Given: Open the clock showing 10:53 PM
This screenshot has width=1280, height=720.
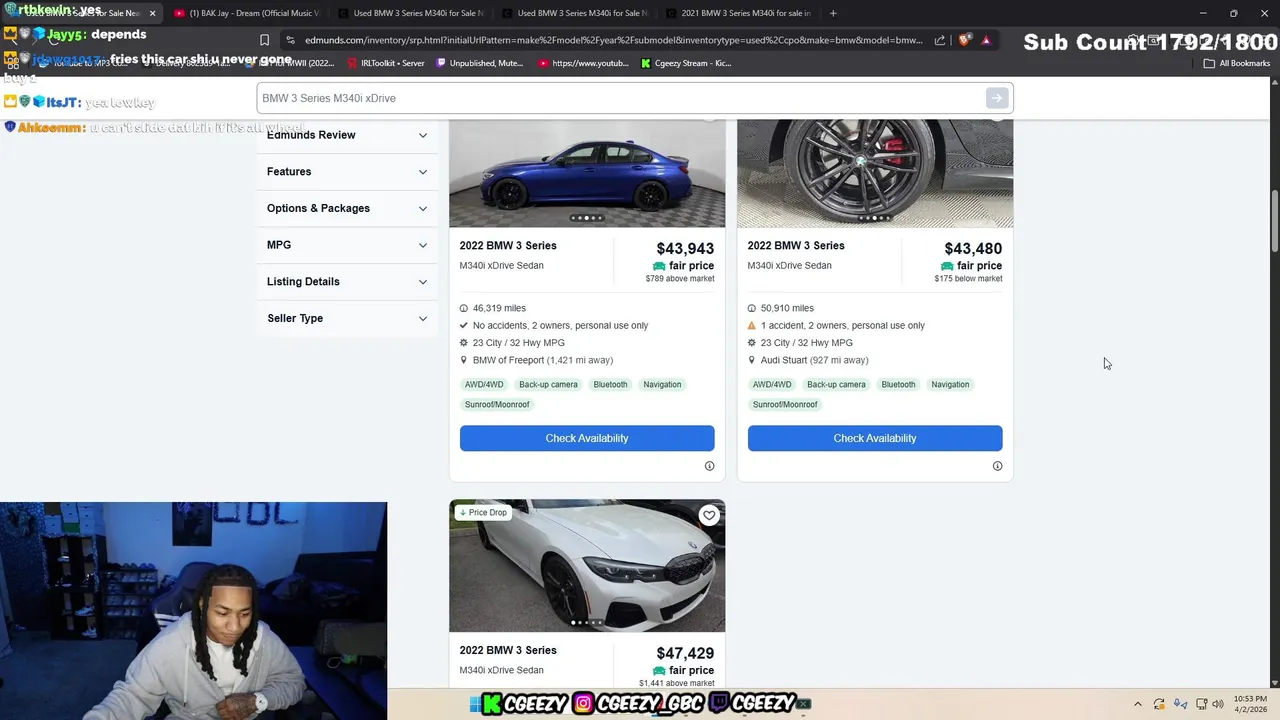Looking at the screenshot, I should click(x=1249, y=703).
